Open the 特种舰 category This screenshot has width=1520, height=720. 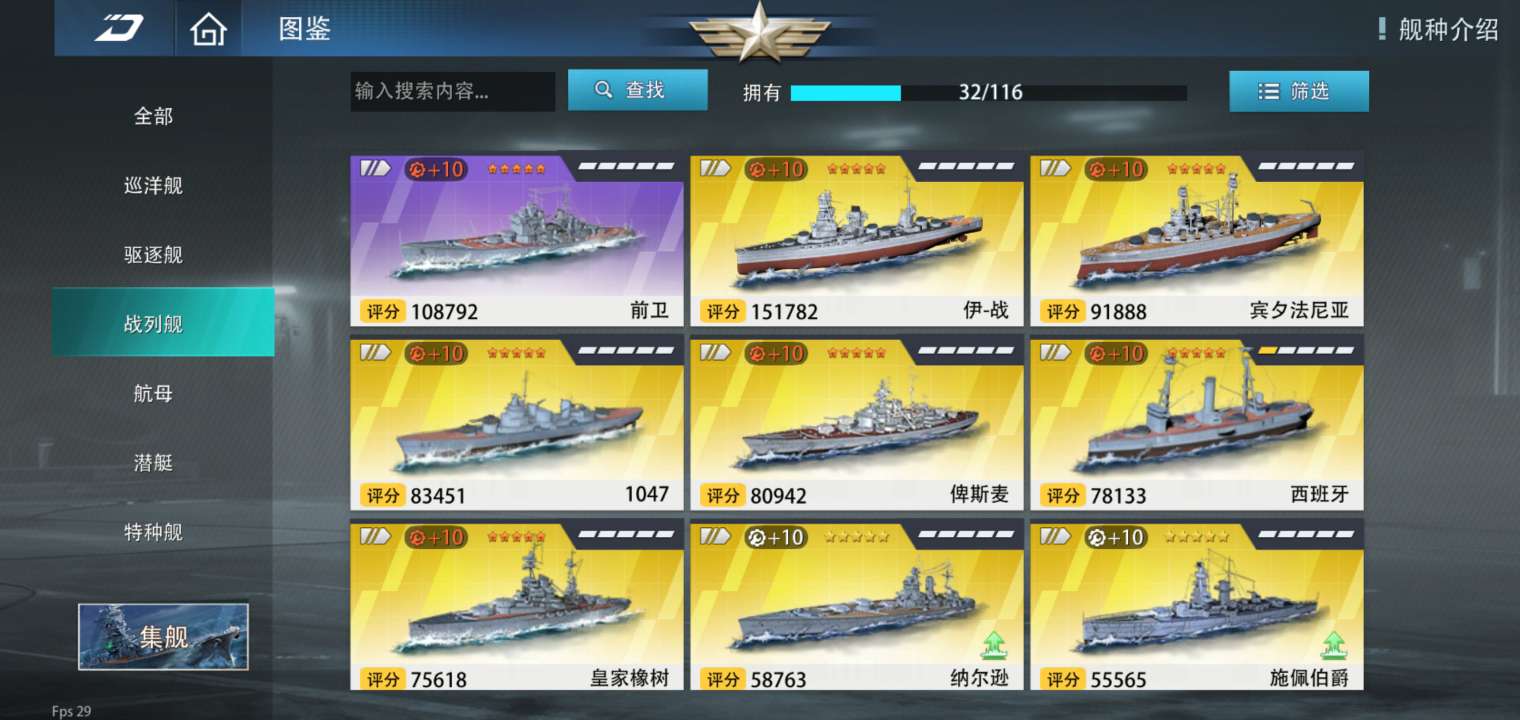click(153, 532)
